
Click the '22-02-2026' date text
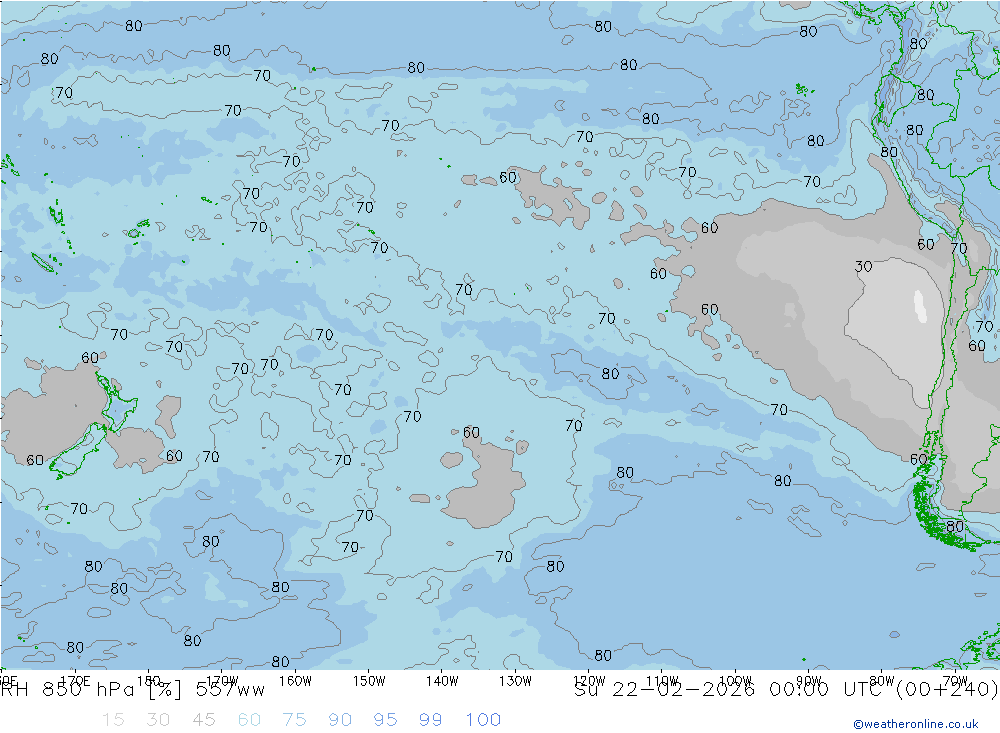tap(683, 690)
